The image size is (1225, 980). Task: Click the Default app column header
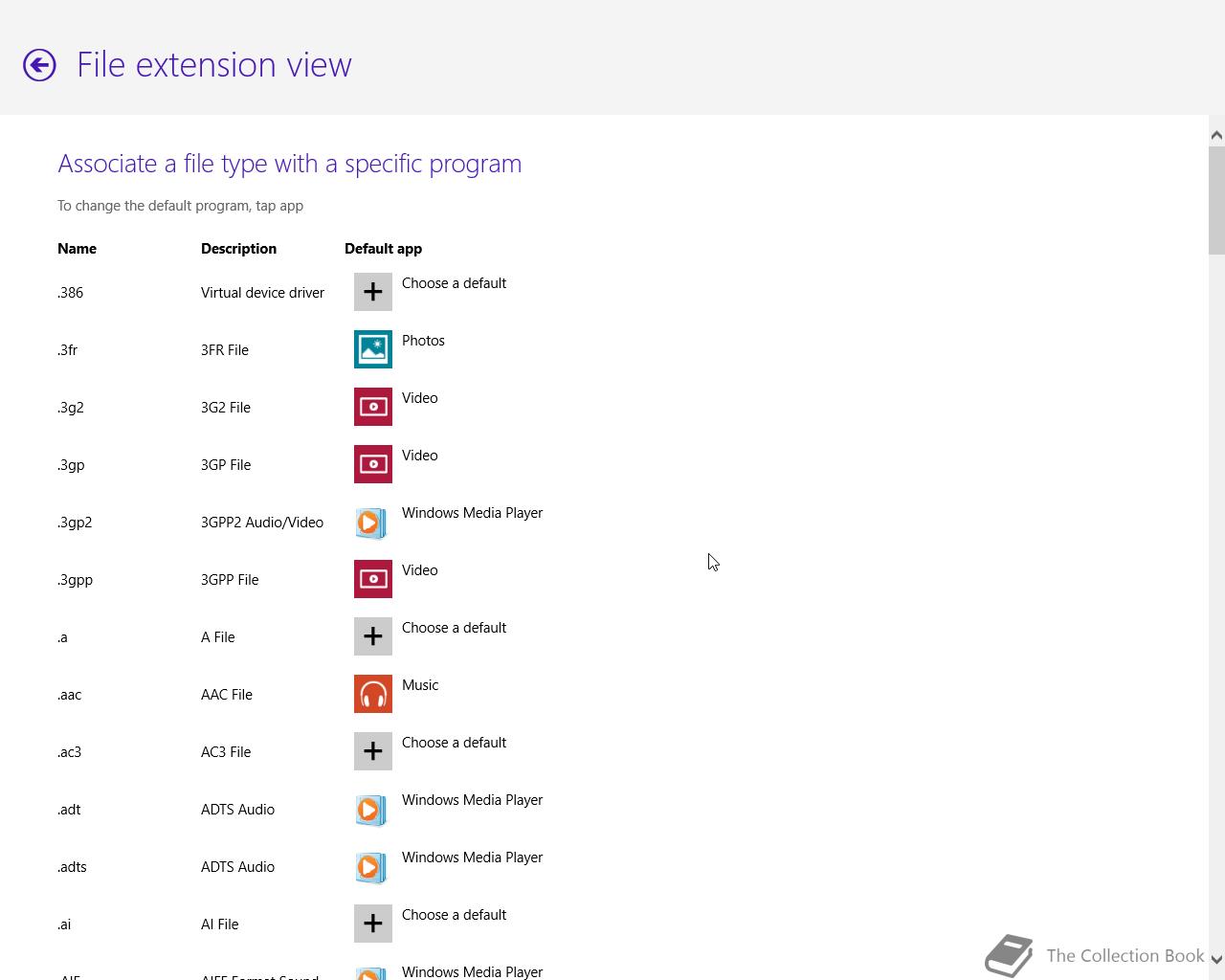click(x=383, y=249)
